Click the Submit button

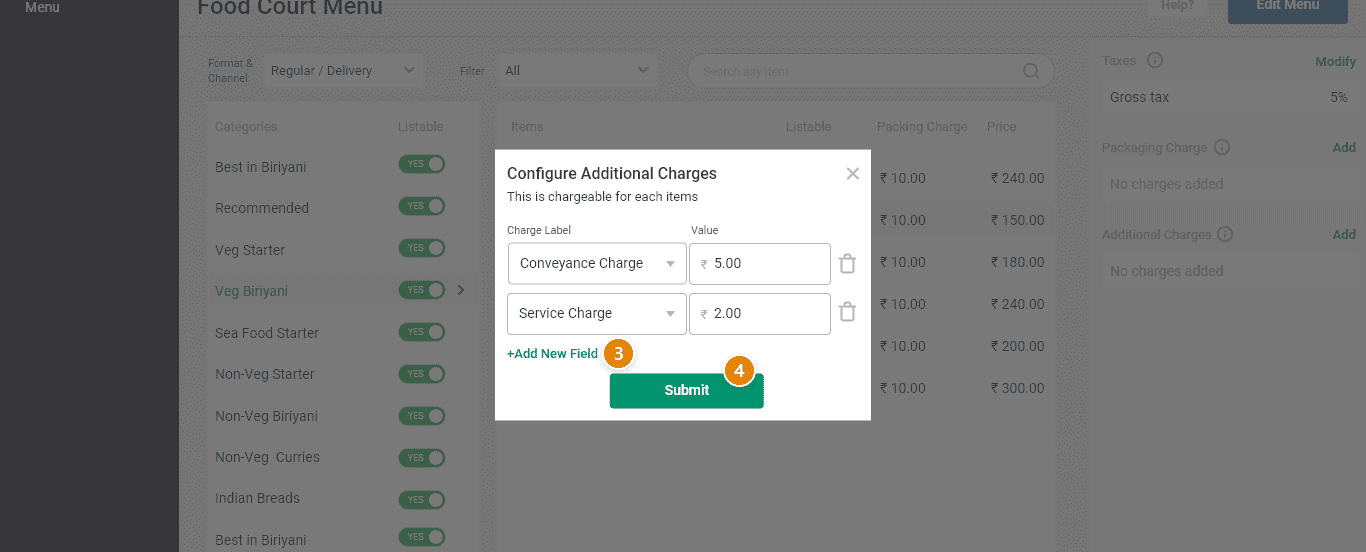click(686, 391)
